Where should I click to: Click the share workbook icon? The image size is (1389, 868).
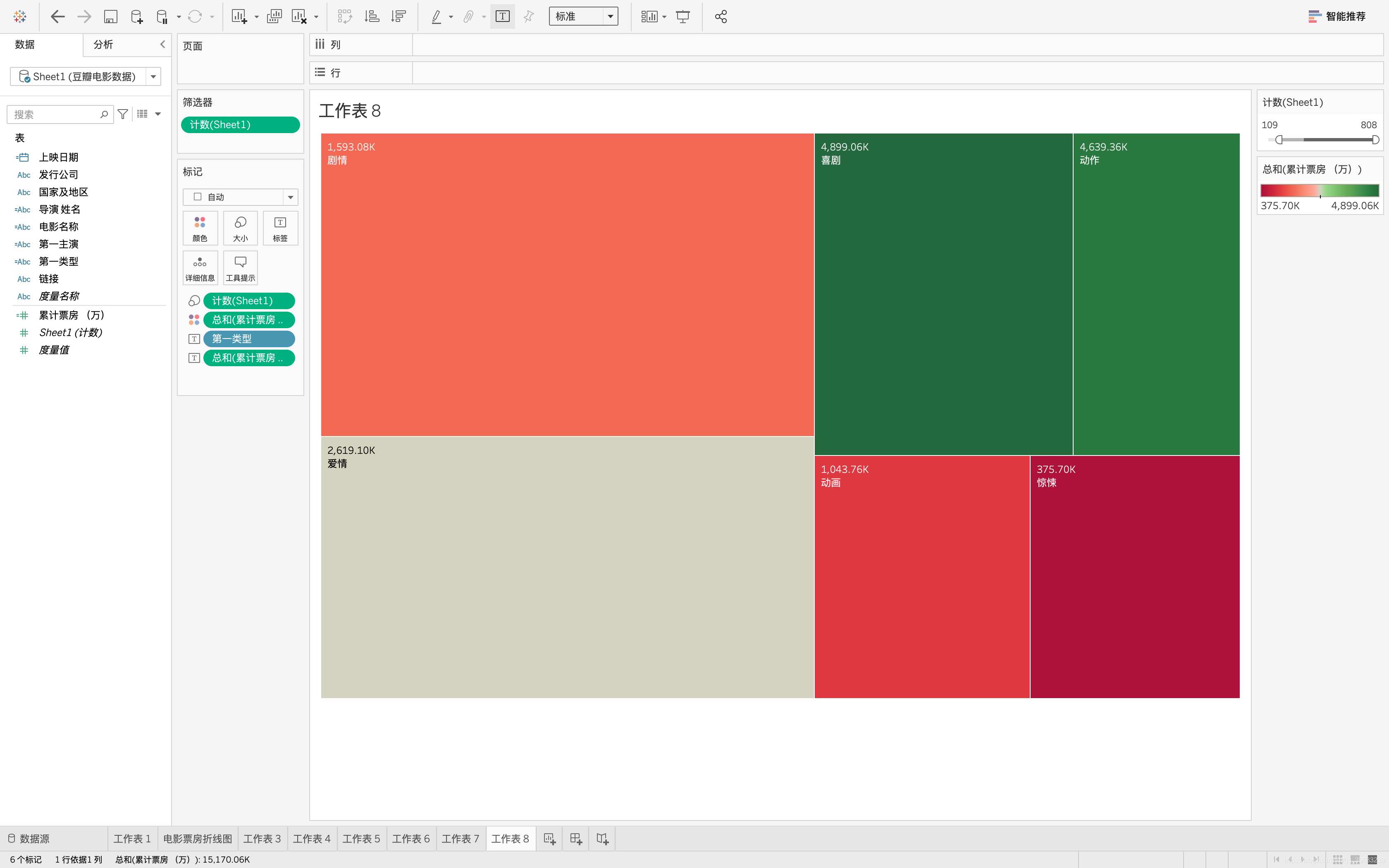tap(721, 17)
